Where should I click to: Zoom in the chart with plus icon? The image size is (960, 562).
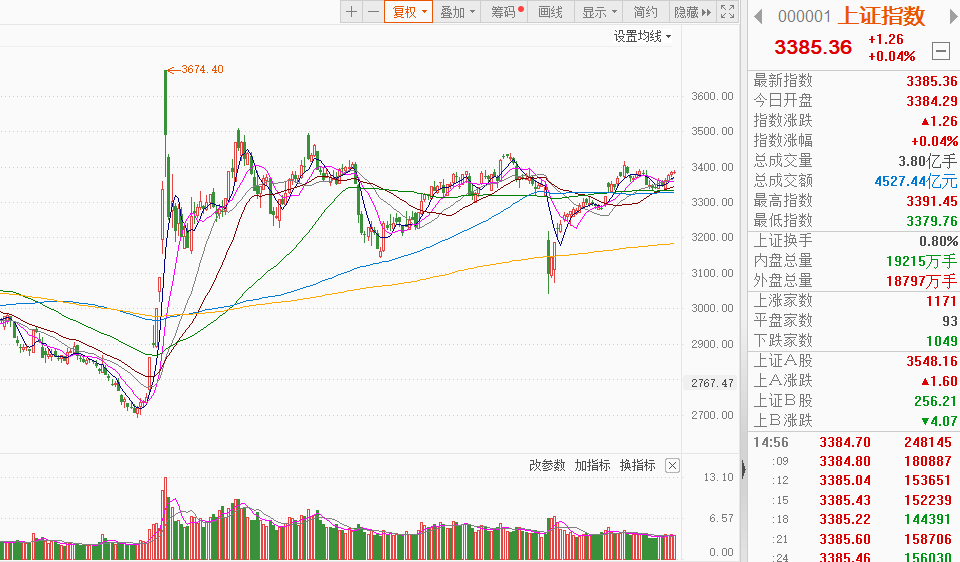click(351, 12)
